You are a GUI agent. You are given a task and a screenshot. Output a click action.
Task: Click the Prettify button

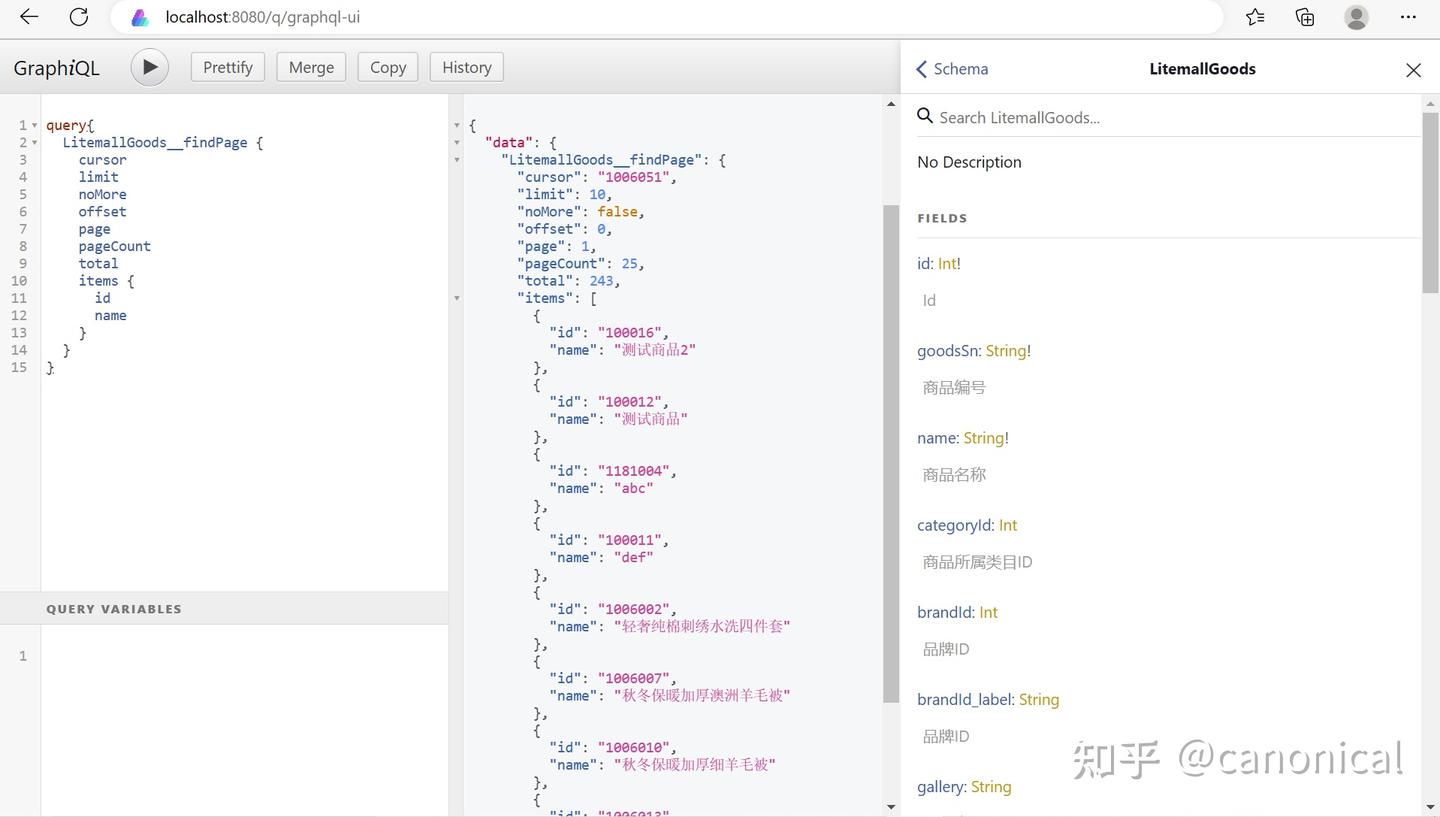(x=227, y=67)
